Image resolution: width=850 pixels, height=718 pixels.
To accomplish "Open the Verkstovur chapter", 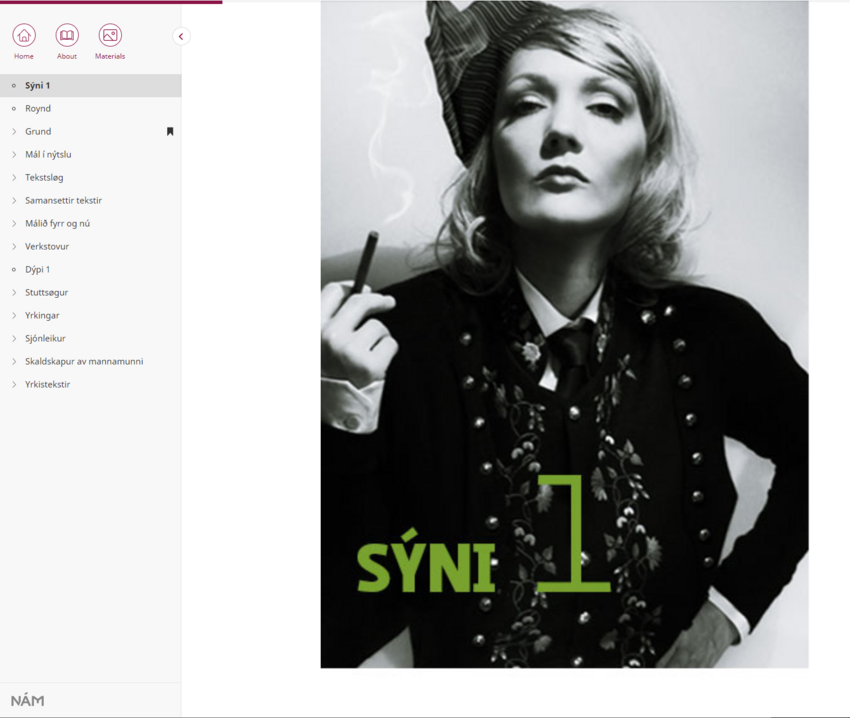I will pos(47,246).
